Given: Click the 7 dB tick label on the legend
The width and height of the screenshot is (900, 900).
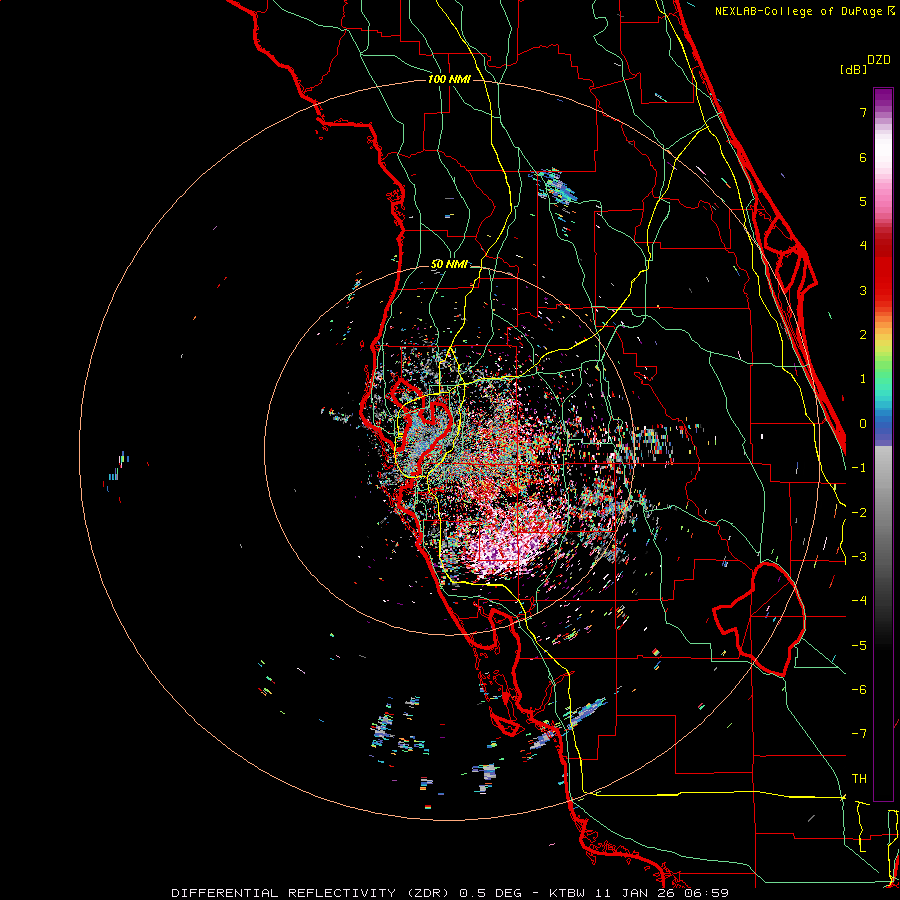Looking at the screenshot, I should [x=863, y=112].
